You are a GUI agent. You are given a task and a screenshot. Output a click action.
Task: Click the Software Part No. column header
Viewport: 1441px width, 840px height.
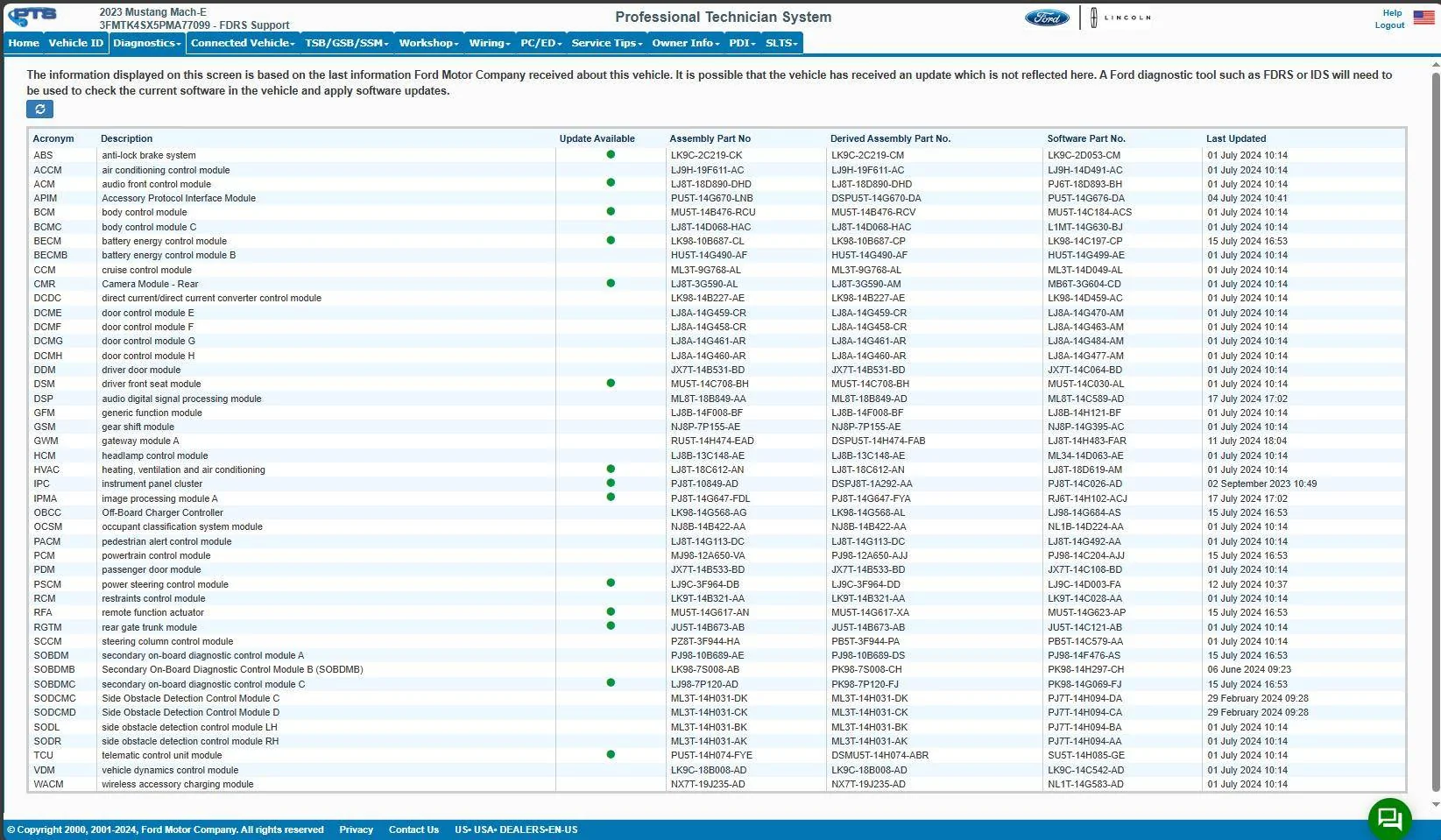[1086, 138]
